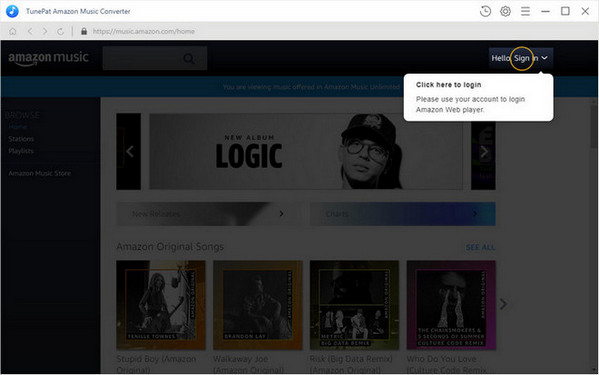Open Brandon Lay Walkaway Joe cover

pos(258,305)
